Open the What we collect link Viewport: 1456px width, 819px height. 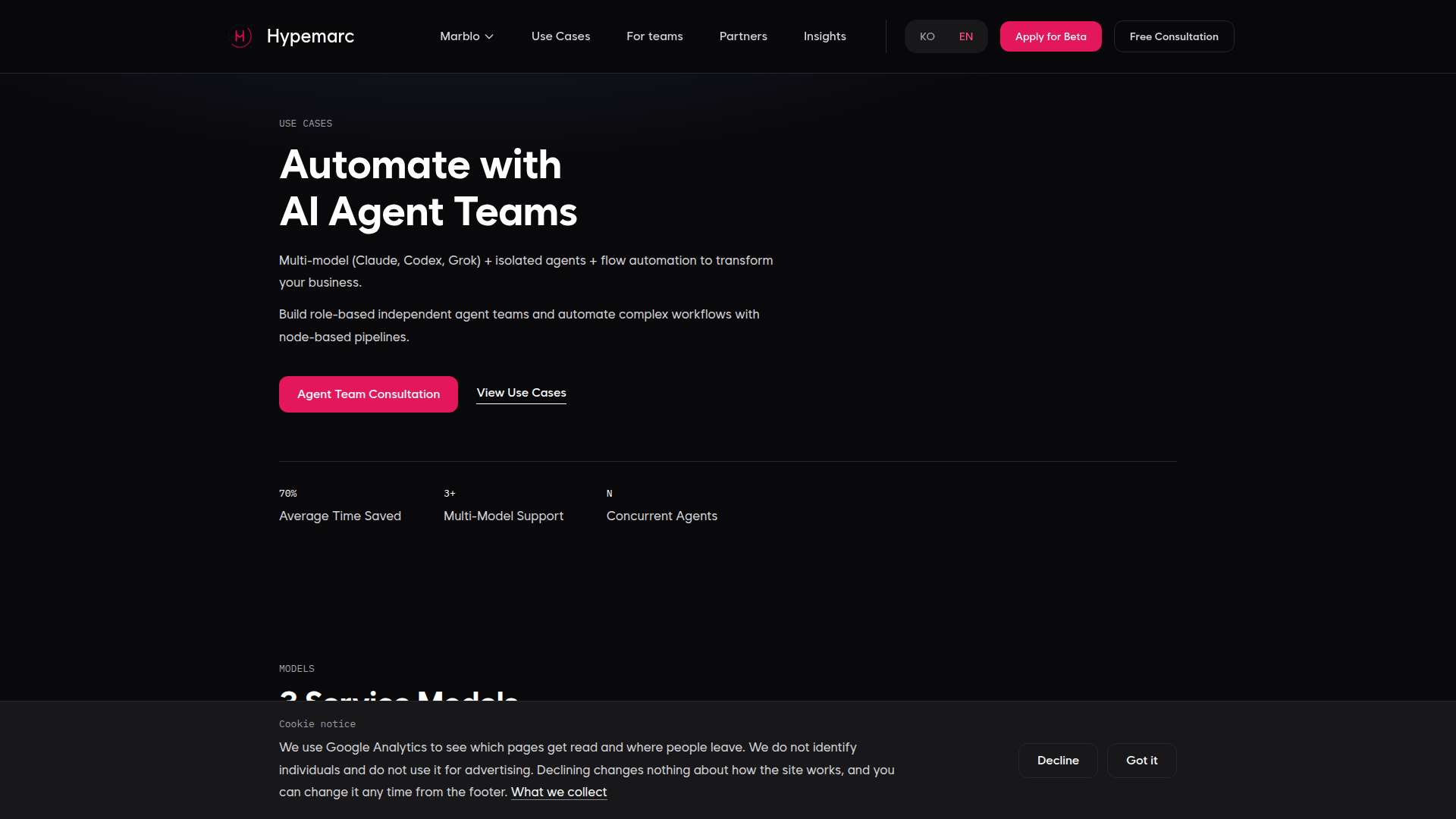559,792
